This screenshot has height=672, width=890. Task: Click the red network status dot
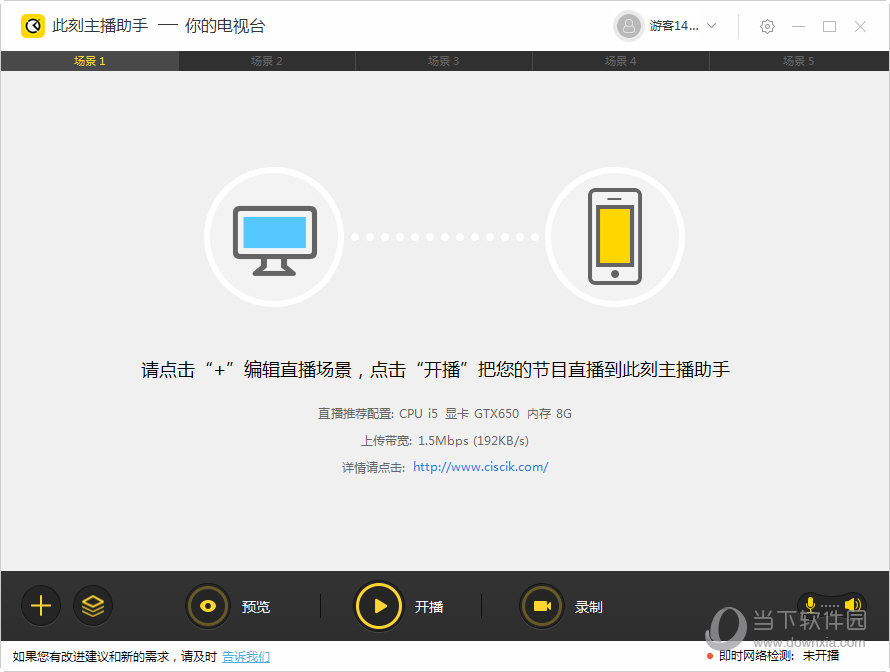point(710,656)
